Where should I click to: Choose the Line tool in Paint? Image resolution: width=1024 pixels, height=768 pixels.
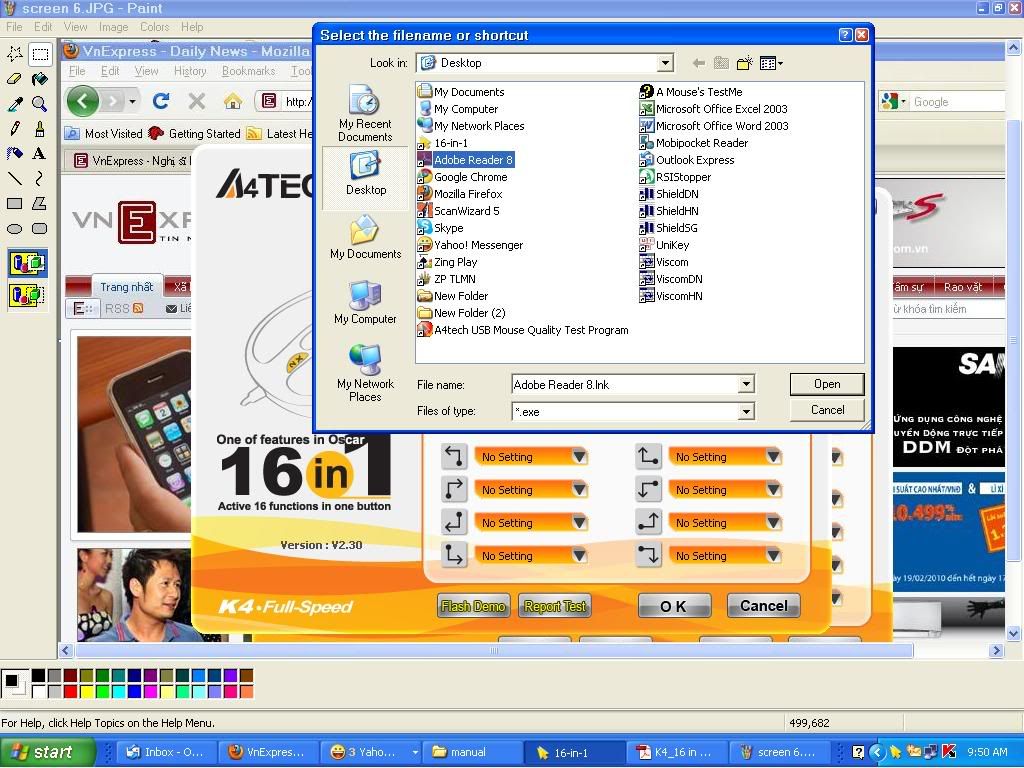pyautogui.click(x=15, y=178)
